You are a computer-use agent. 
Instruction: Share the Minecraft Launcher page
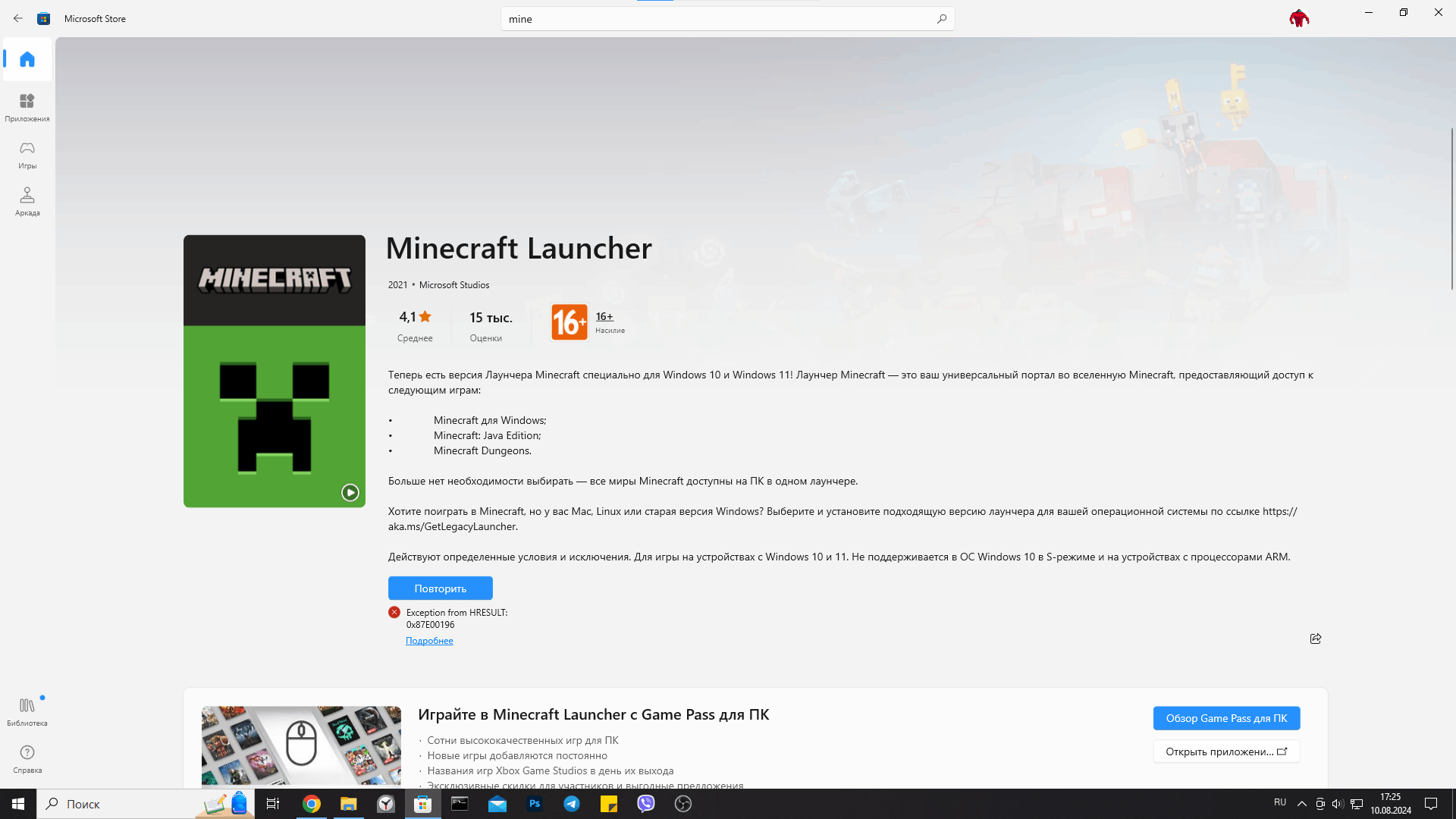[1316, 639]
